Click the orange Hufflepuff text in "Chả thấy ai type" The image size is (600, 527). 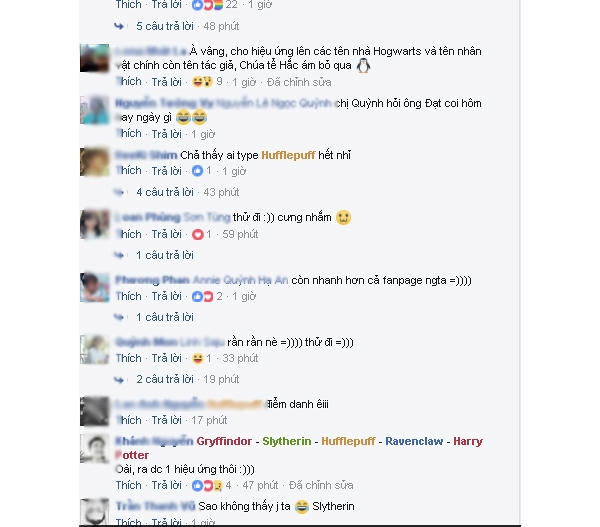click(x=288, y=155)
